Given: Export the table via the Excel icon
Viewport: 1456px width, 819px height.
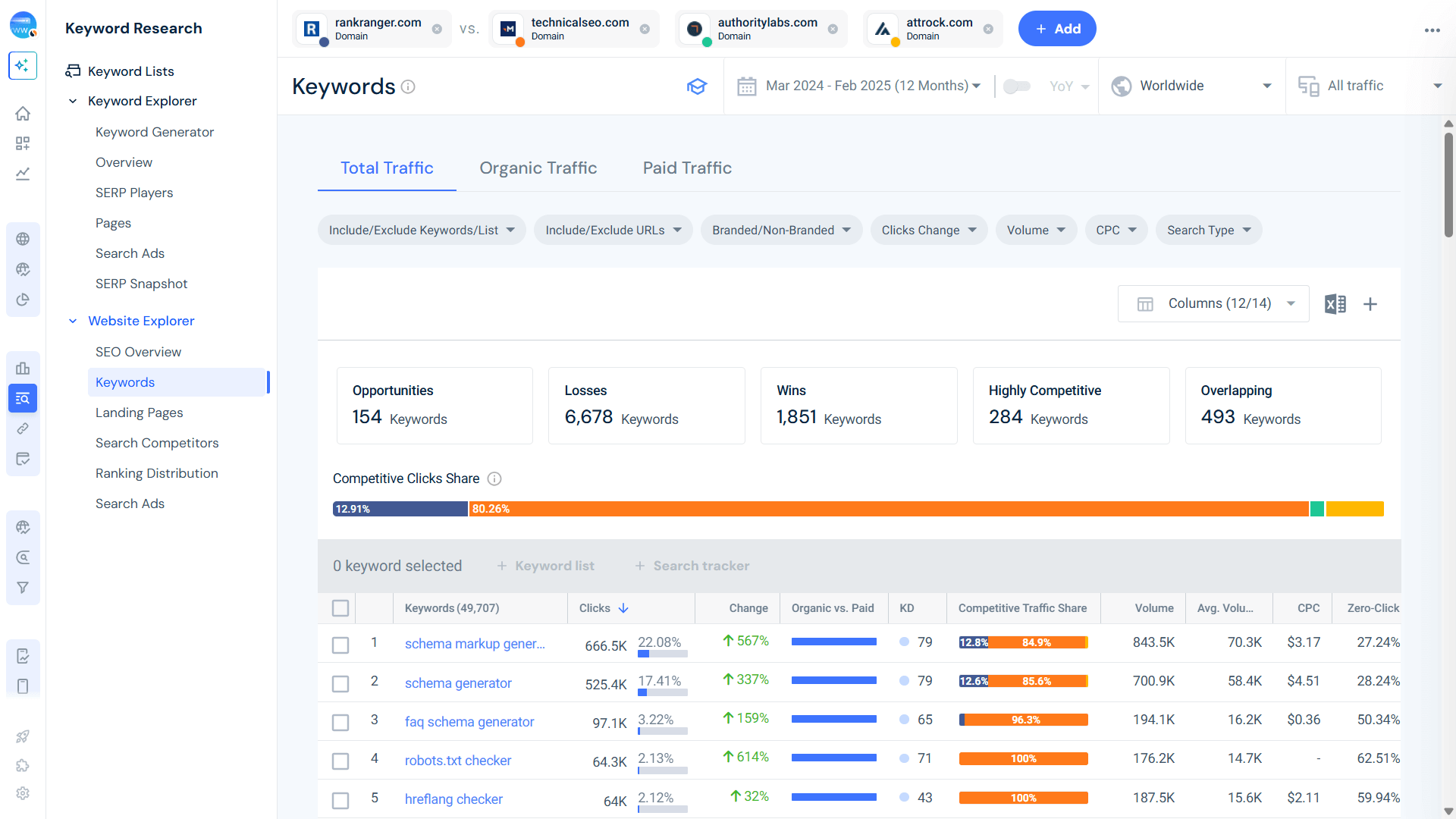Looking at the screenshot, I should [x=1335, y=303].
